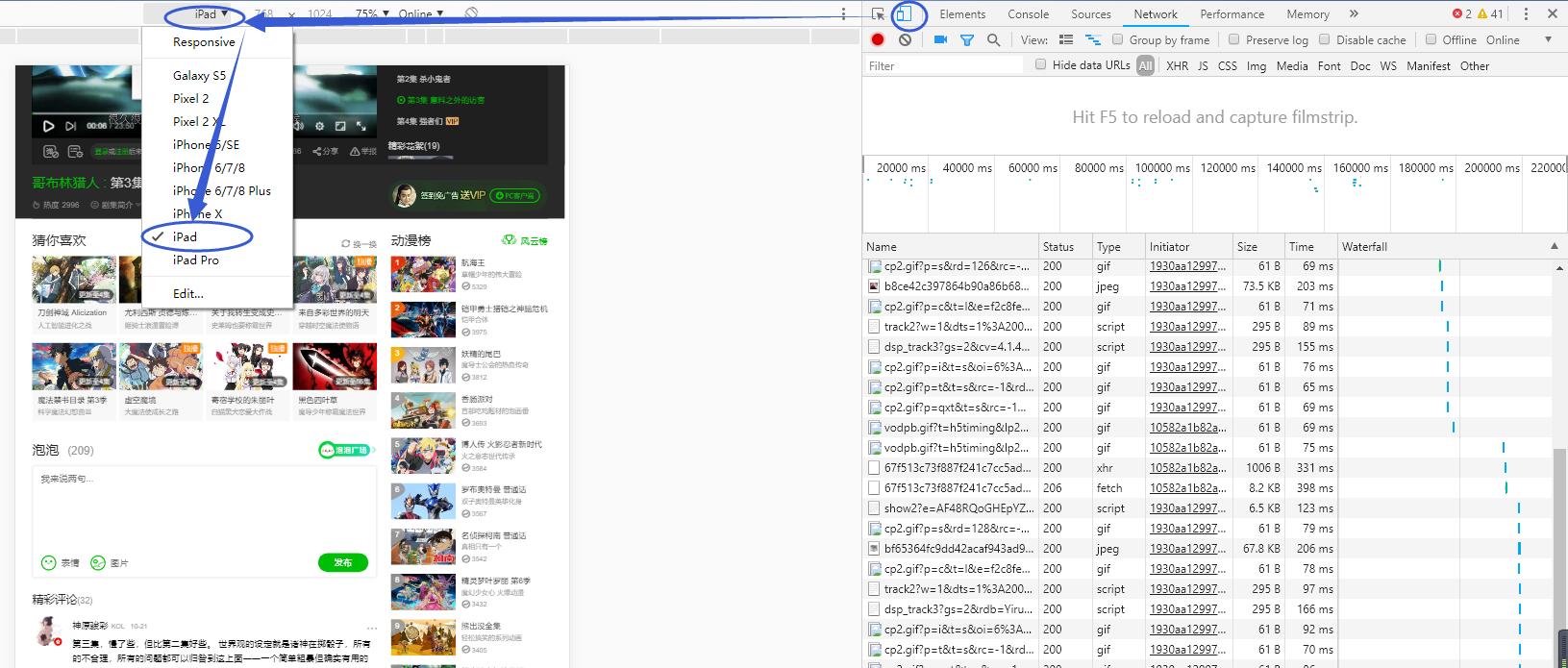Sort requests by Size column header
This screenshot has height=668, width=1568.
pos(1258,247)
